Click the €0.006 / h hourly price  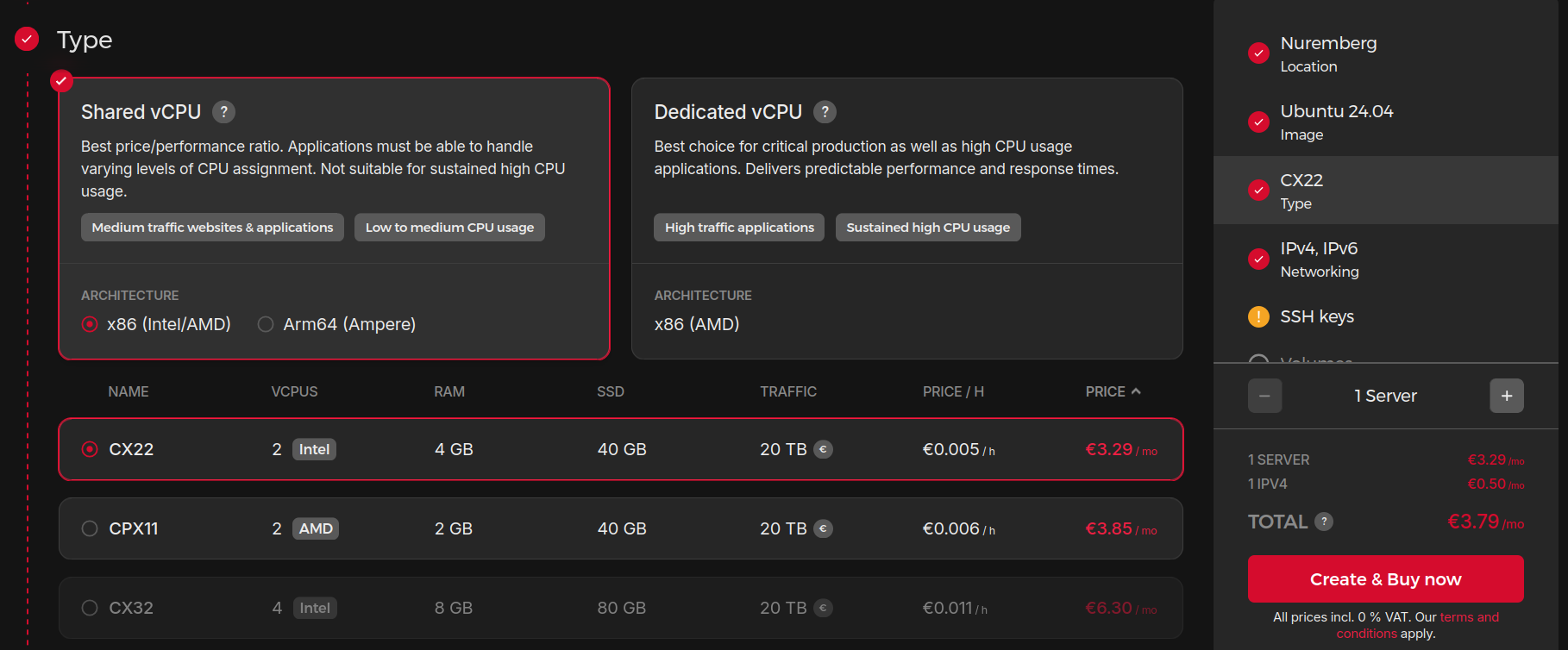point(958,528)
